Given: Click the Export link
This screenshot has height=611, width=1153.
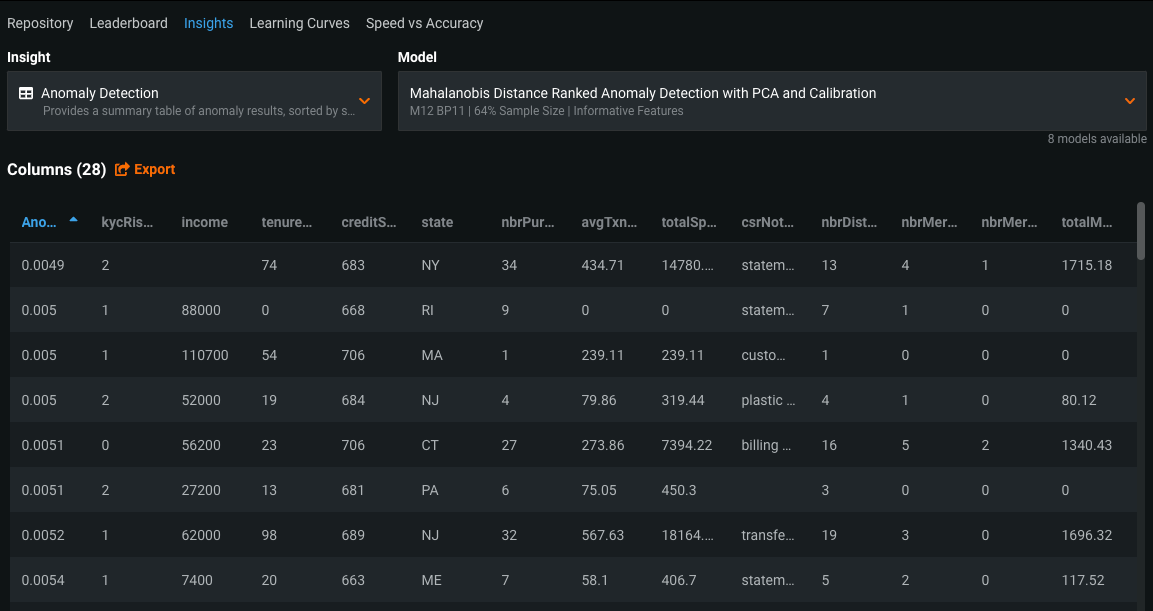Looking at the screenshot, I should coord(154,170).
